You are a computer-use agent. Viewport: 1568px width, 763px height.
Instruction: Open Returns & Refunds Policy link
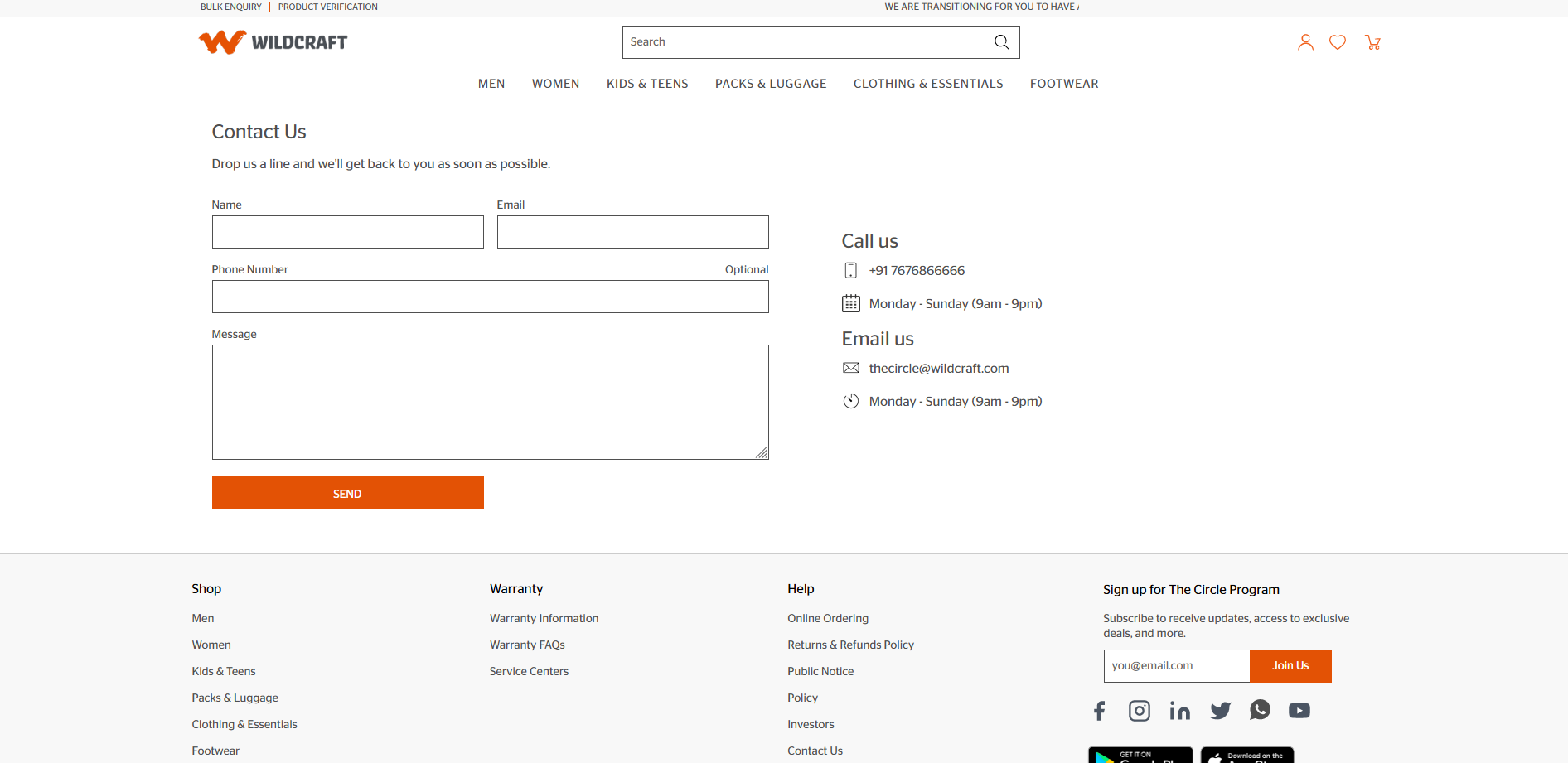[850, 645]
